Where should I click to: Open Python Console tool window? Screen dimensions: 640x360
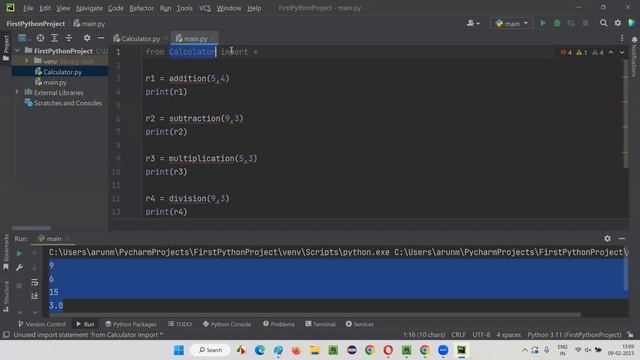(227, 324)
